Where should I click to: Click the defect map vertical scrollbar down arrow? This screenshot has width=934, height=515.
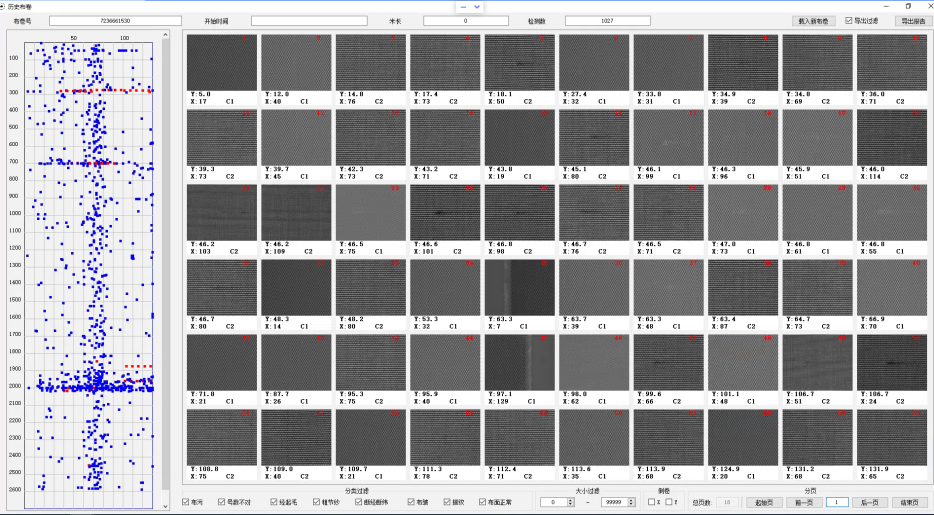tap(166, 507)
